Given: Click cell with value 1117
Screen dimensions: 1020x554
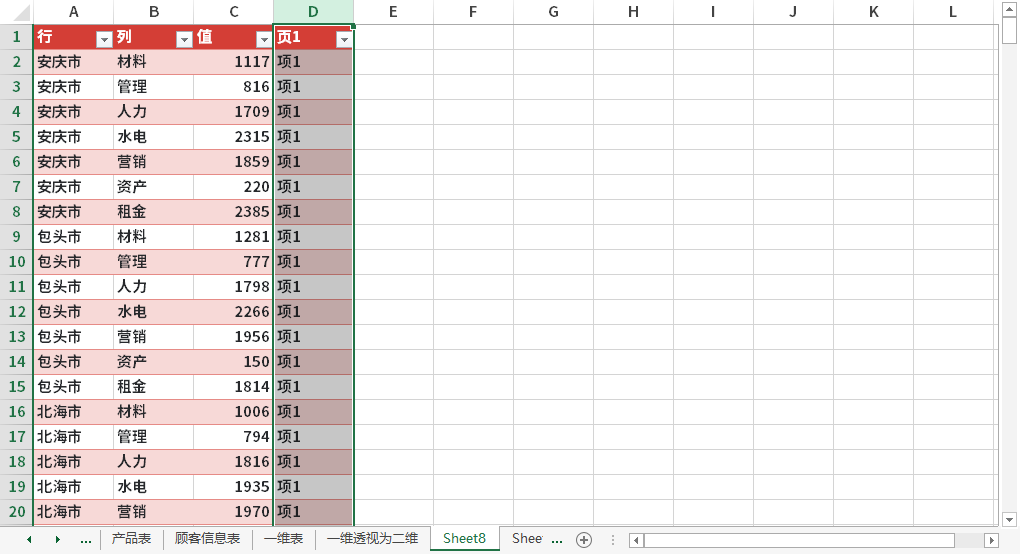Looking at the screenshot, I should click(x=234, y=62).
